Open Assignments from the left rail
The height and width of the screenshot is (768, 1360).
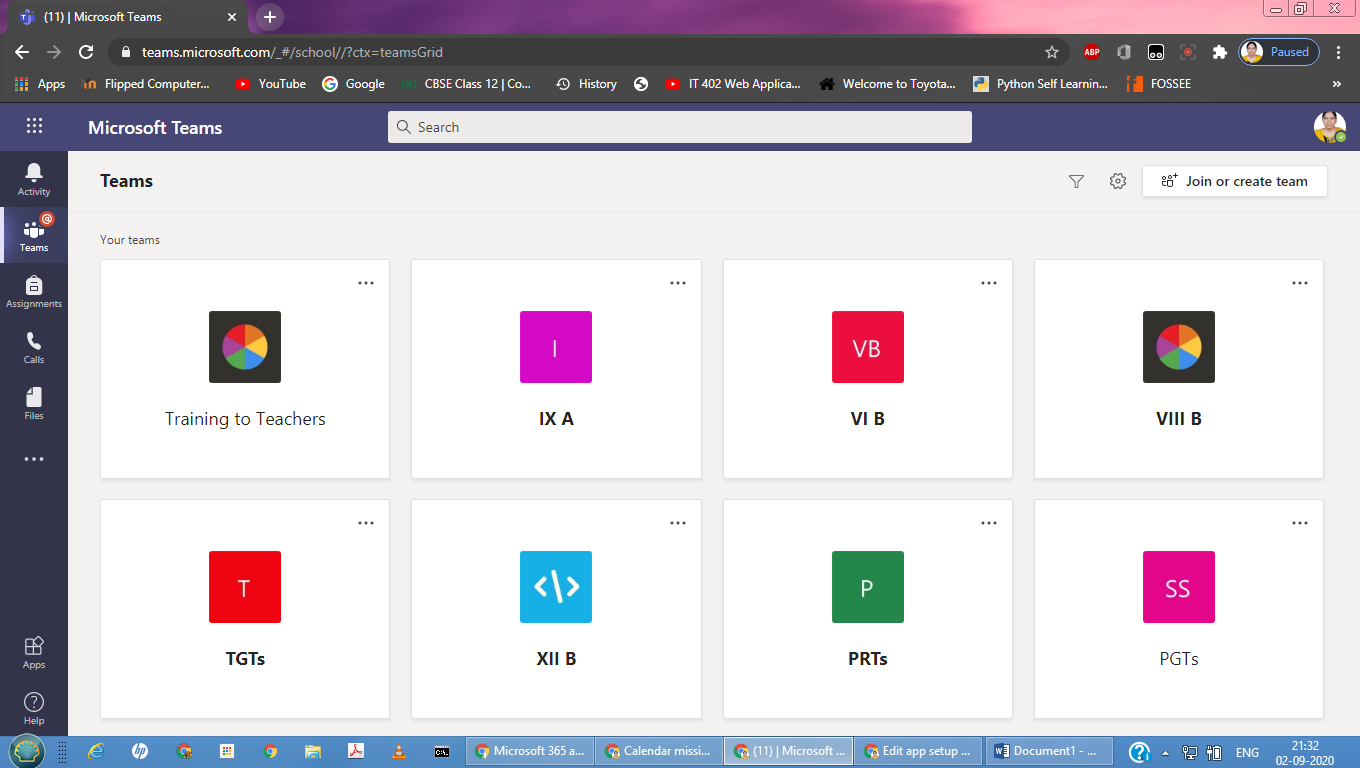coord(34,291)
